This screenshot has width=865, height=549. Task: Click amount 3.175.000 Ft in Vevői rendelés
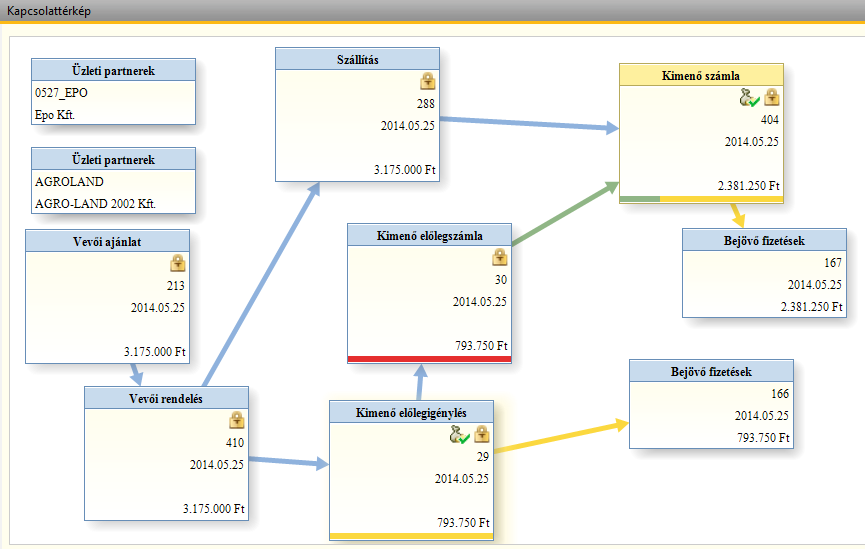(214, 509)
